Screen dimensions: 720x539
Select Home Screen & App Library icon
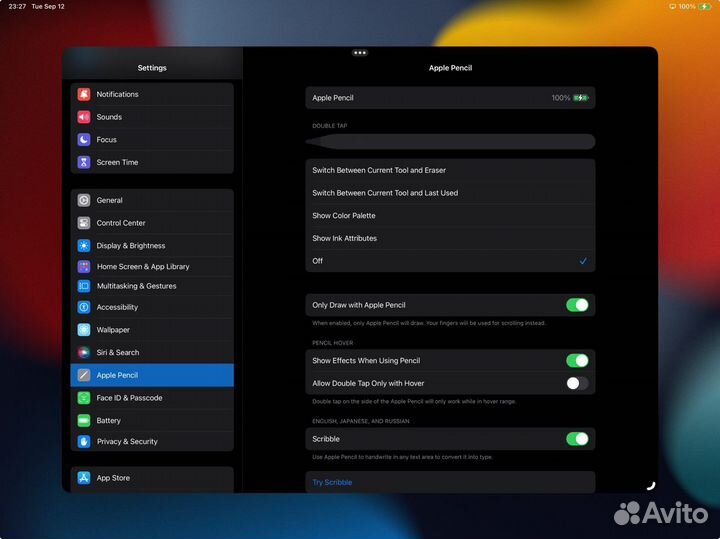coord(84,266)
